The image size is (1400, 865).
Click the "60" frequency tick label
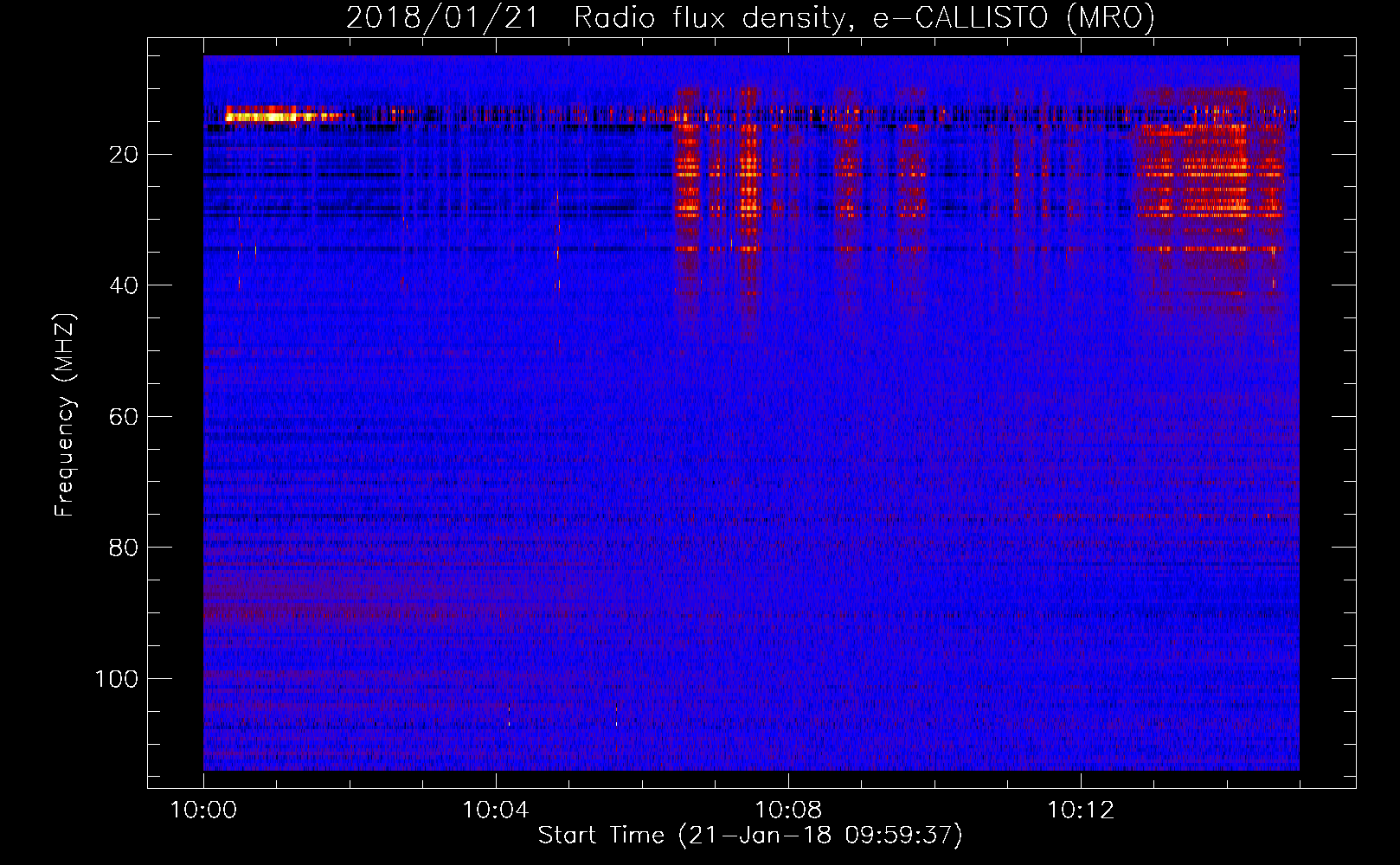(x=125, y=417)
